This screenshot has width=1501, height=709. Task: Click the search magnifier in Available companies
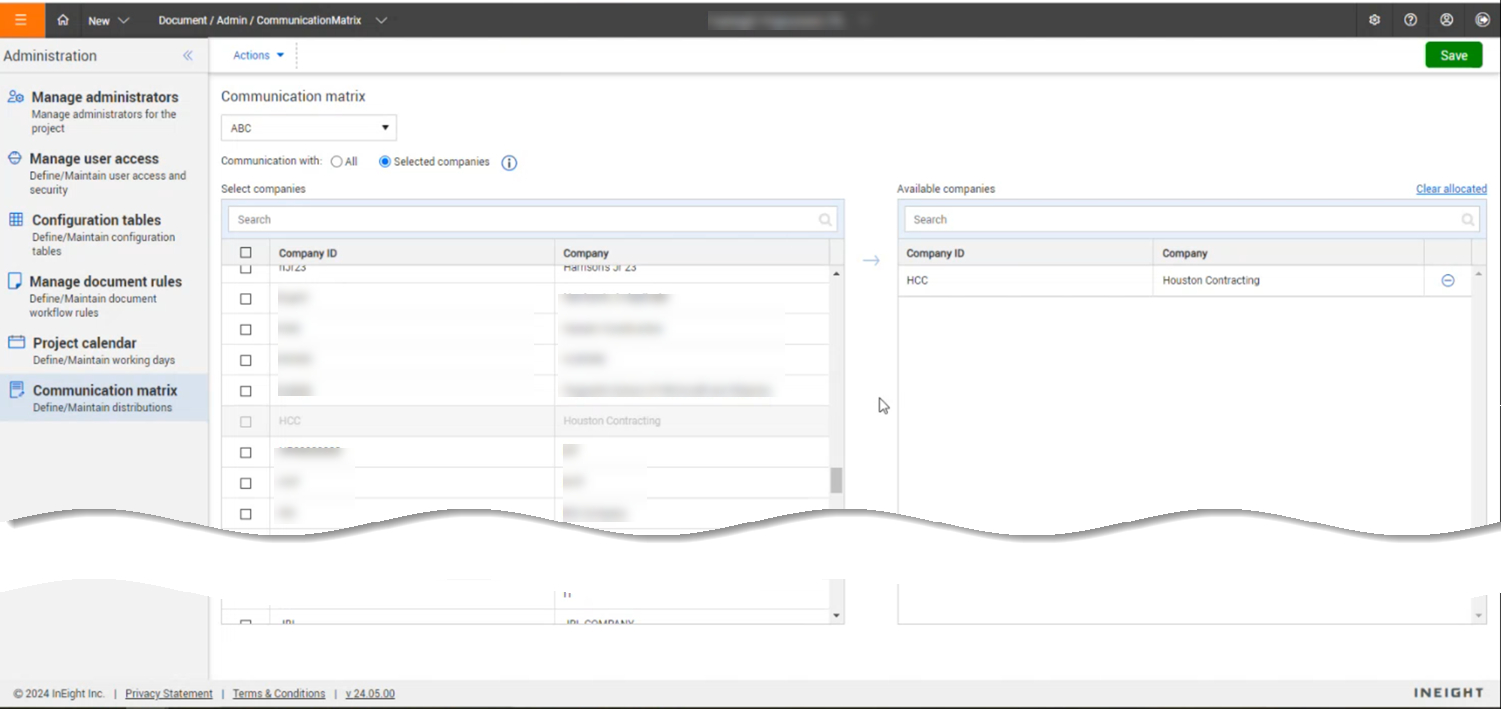(1468, 219)
